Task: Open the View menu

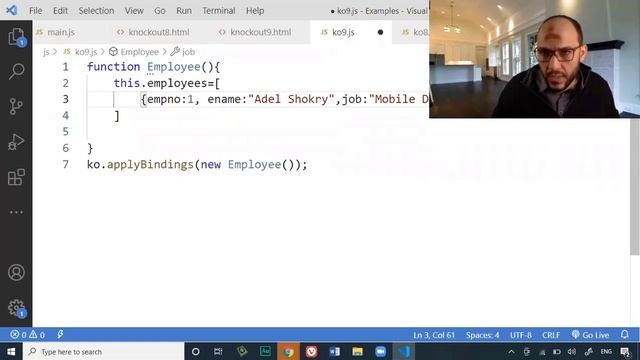Action: pos(134,11)
